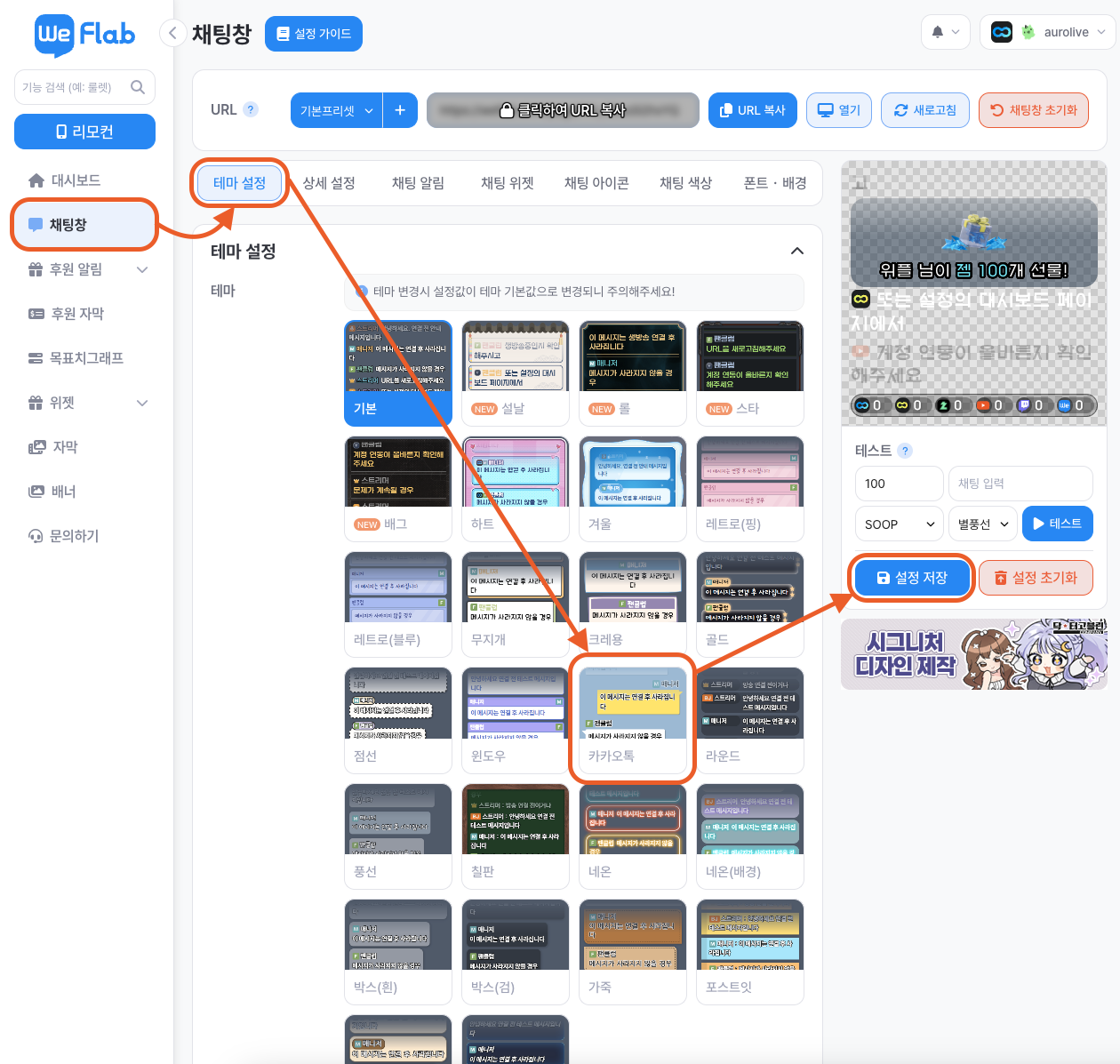Open the 별풍선 donation type dropdown

[982, 524]
